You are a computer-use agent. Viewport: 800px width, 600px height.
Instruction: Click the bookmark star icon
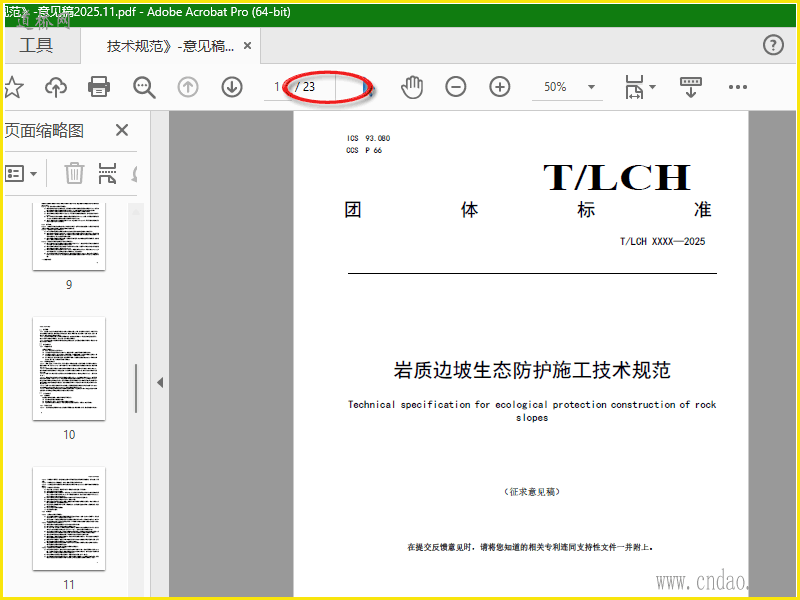click(14, 87)
